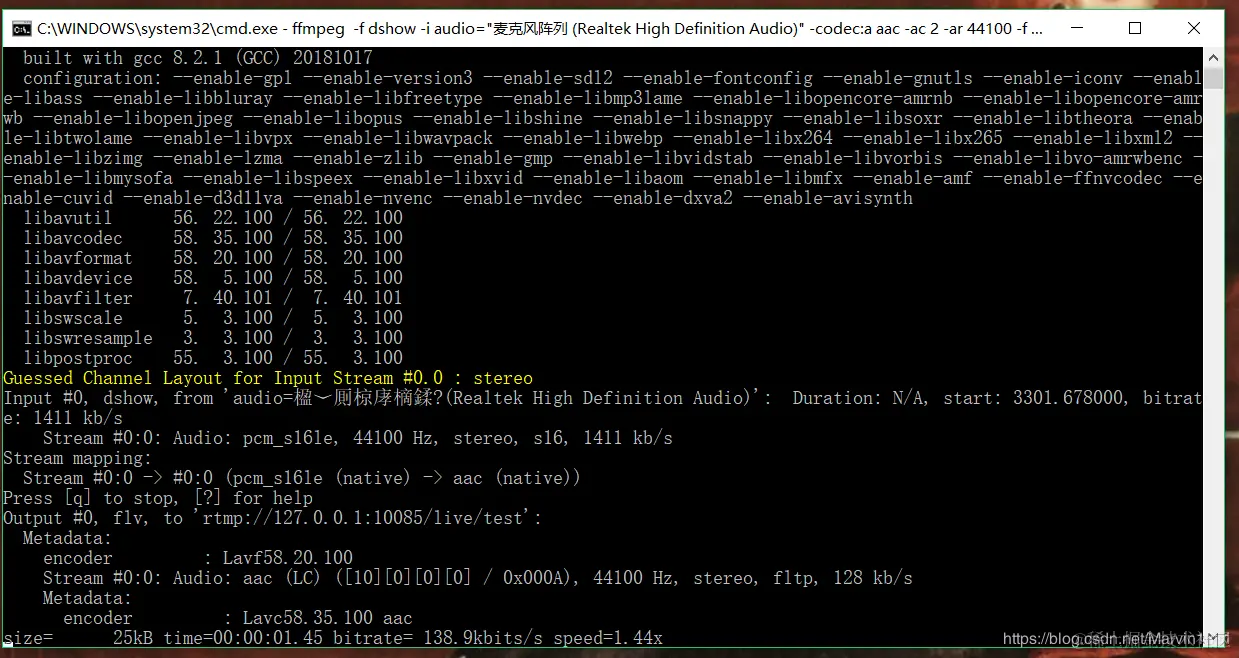
Task: Click the 'libavformat 58. 20.100' row
Action: click(x=213, y=258)
